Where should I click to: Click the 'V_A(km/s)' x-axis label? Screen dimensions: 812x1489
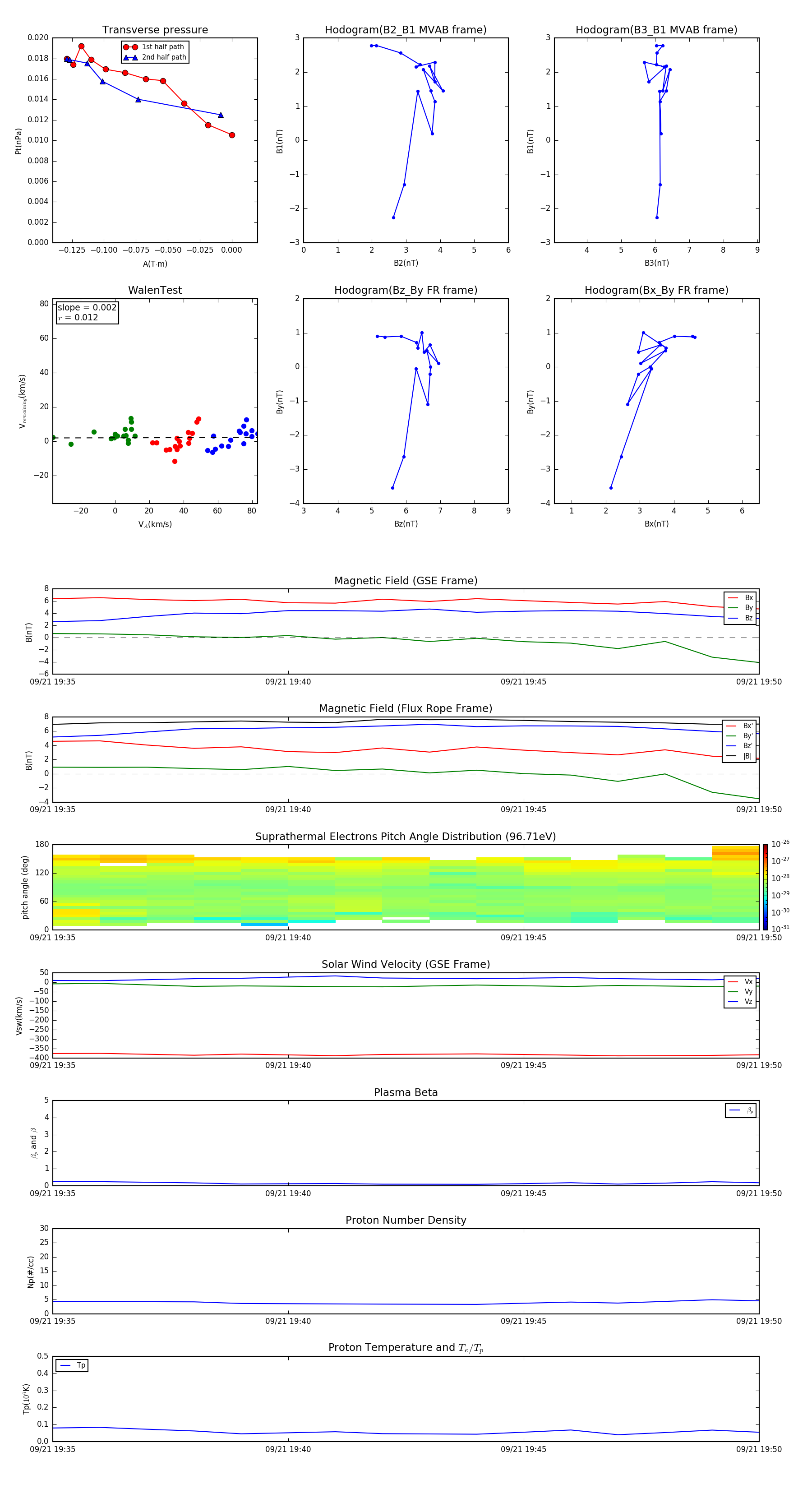(155, 524)
